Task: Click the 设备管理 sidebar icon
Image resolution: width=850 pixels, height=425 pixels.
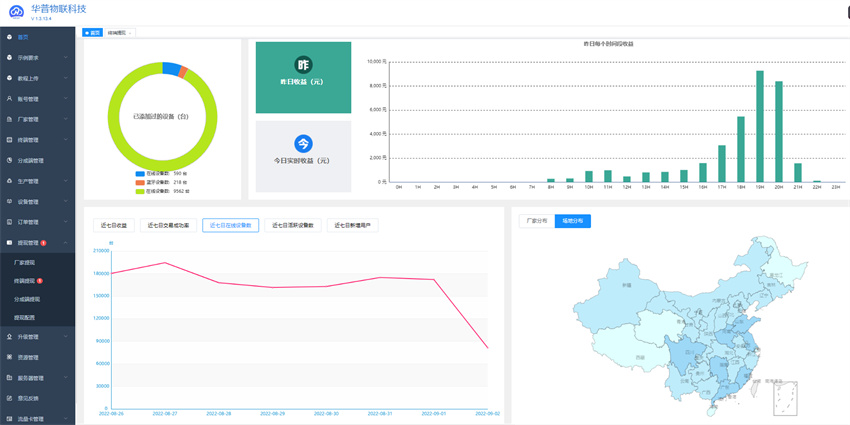Action: 10,202
